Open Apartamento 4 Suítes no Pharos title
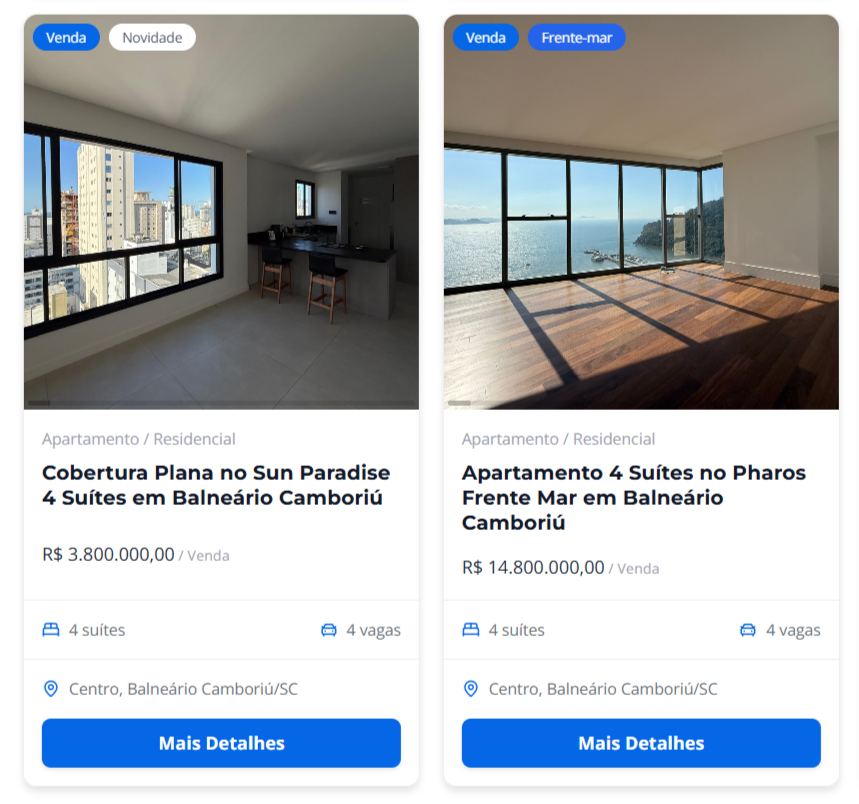 pos(634,497)
